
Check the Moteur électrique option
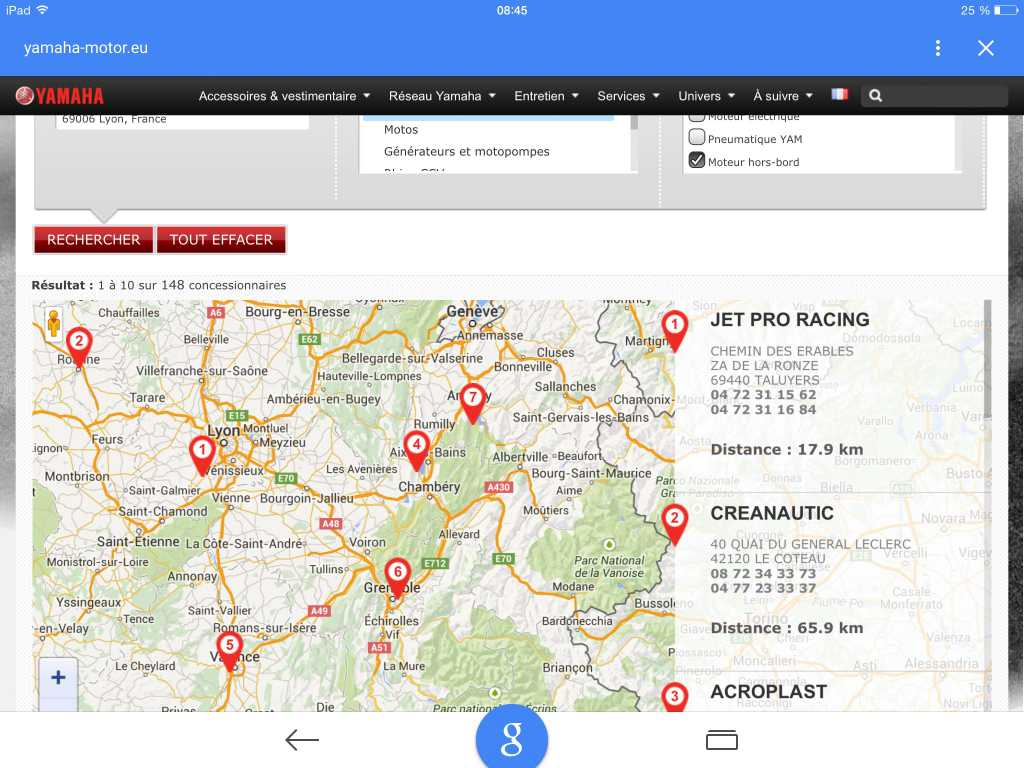pyautogui.click(x=697, y=117)
